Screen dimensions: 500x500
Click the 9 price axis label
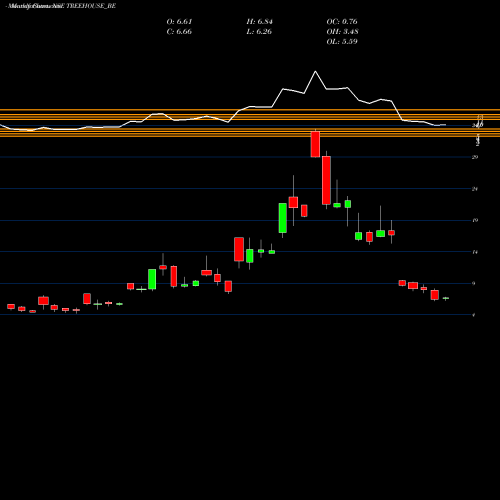pos(474,284)
